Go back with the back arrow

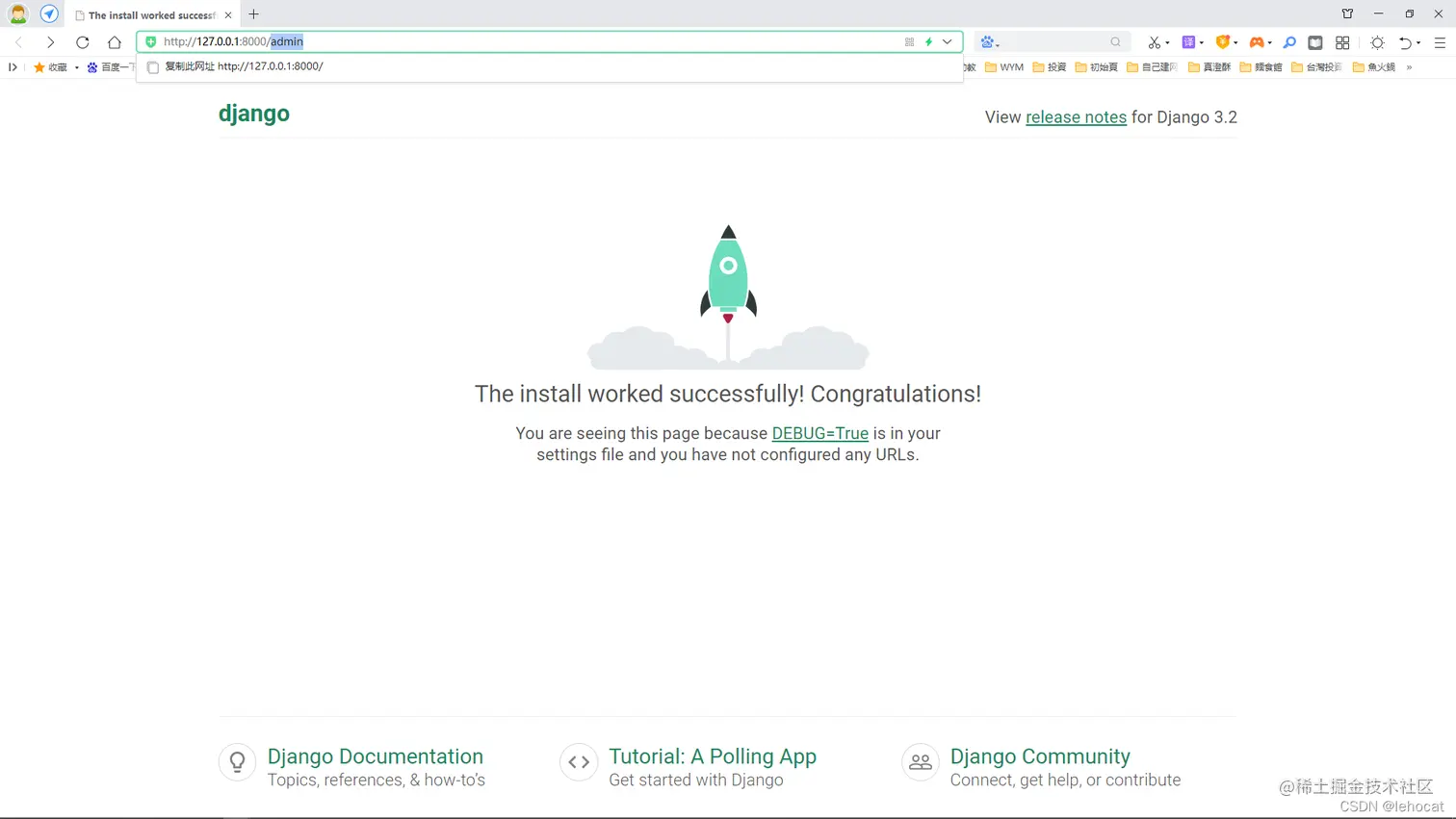click(x=19, y=42)
